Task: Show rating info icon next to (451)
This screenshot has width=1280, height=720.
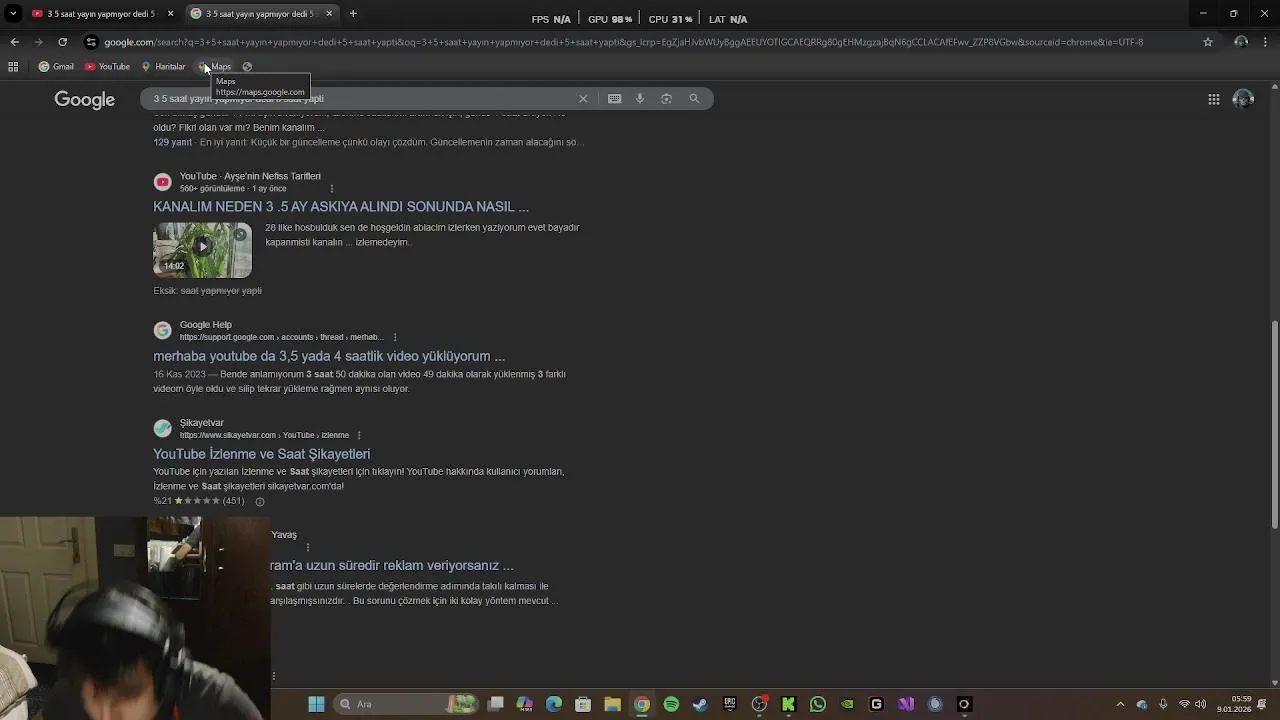Action: pos(259,502)
